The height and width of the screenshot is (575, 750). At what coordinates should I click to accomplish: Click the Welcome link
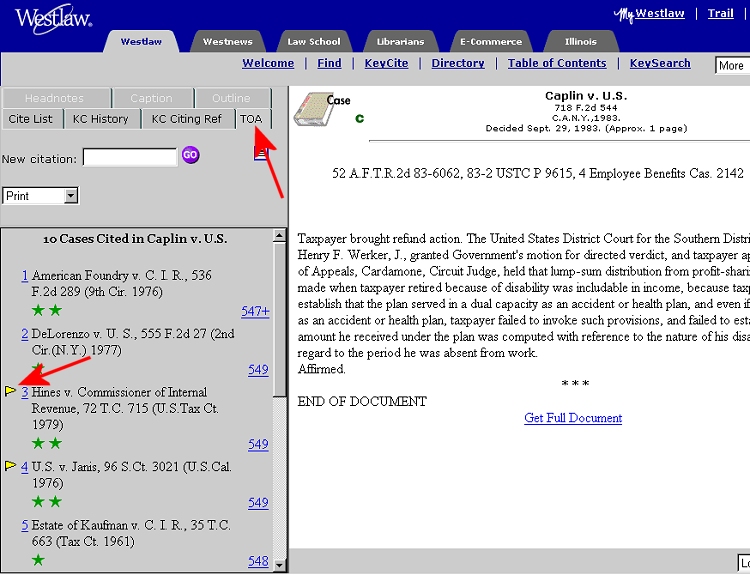(268, 63)
